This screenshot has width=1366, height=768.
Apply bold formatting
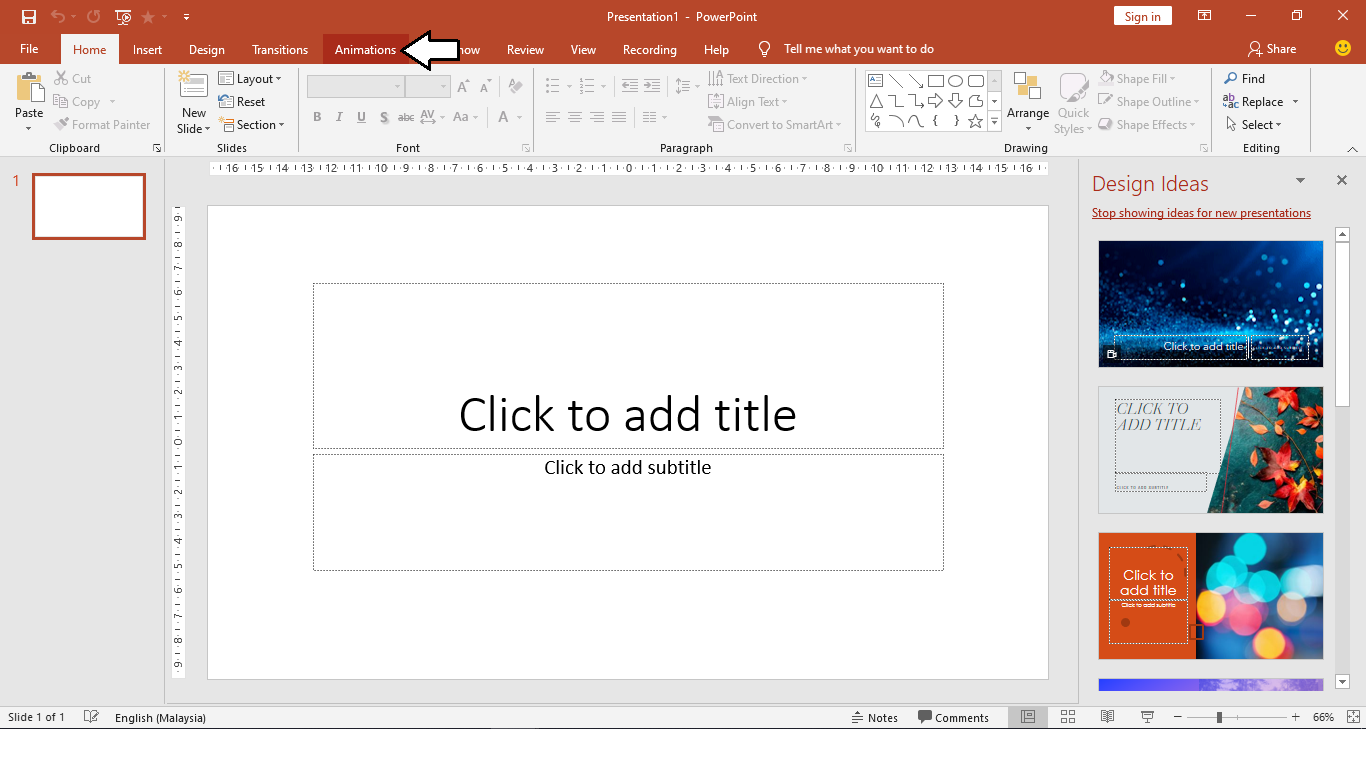click(317, 117)
